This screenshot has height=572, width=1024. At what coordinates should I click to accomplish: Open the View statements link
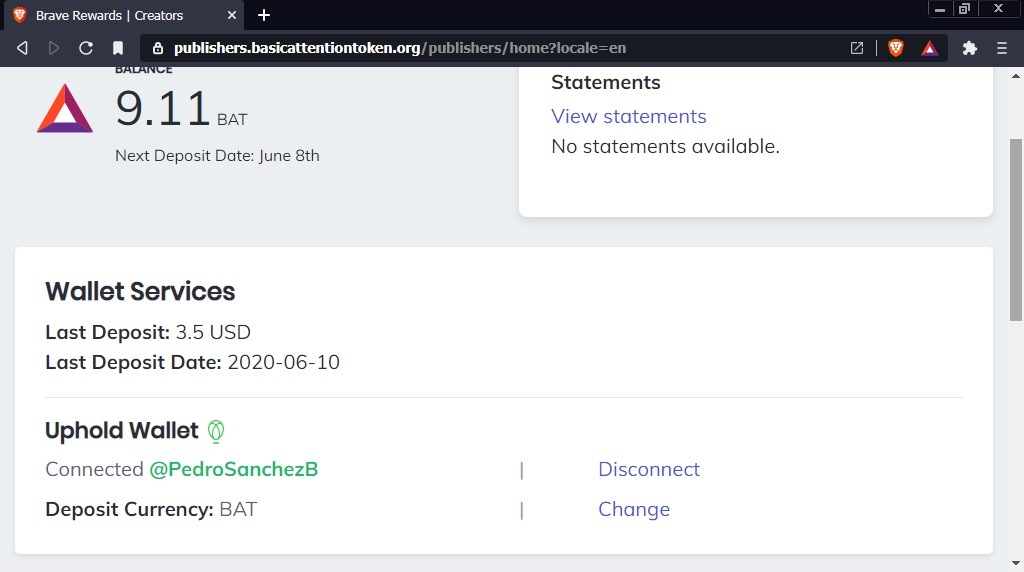[x=629, y=116]
